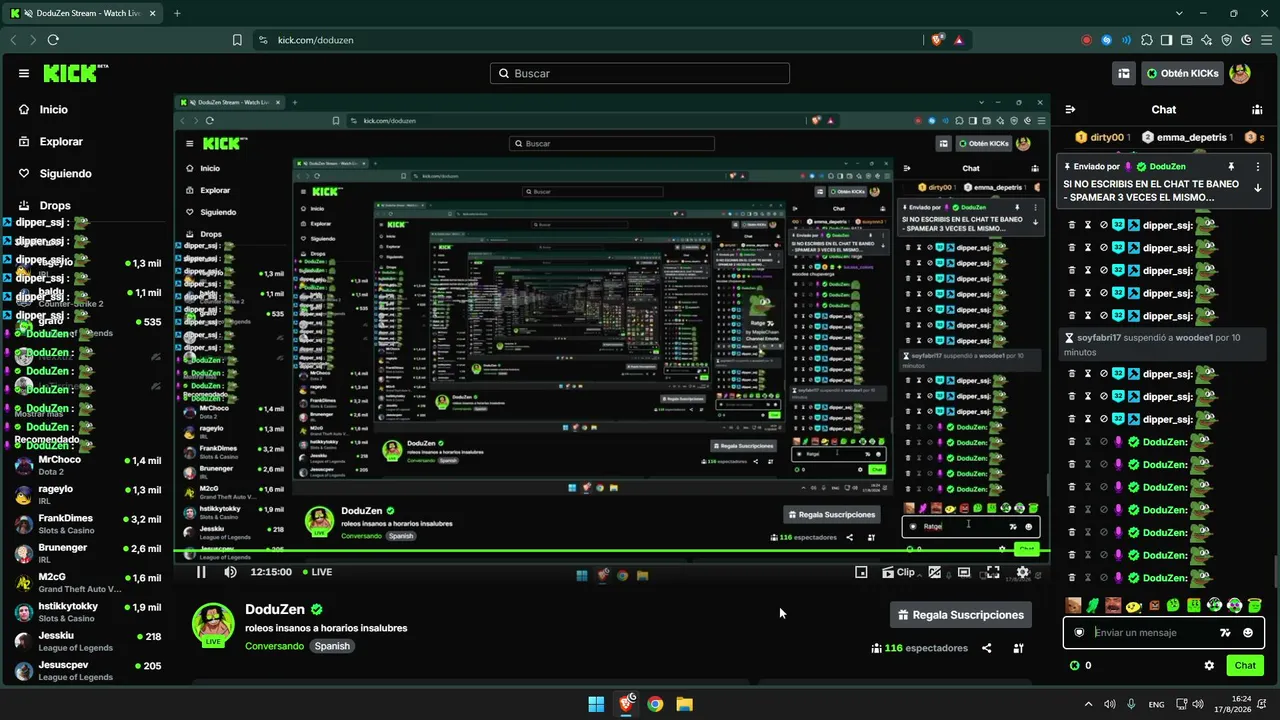Click the Spanish language tag
Image resolution: width=1280 pixels, height=720 pixels.
coord(332,646)
